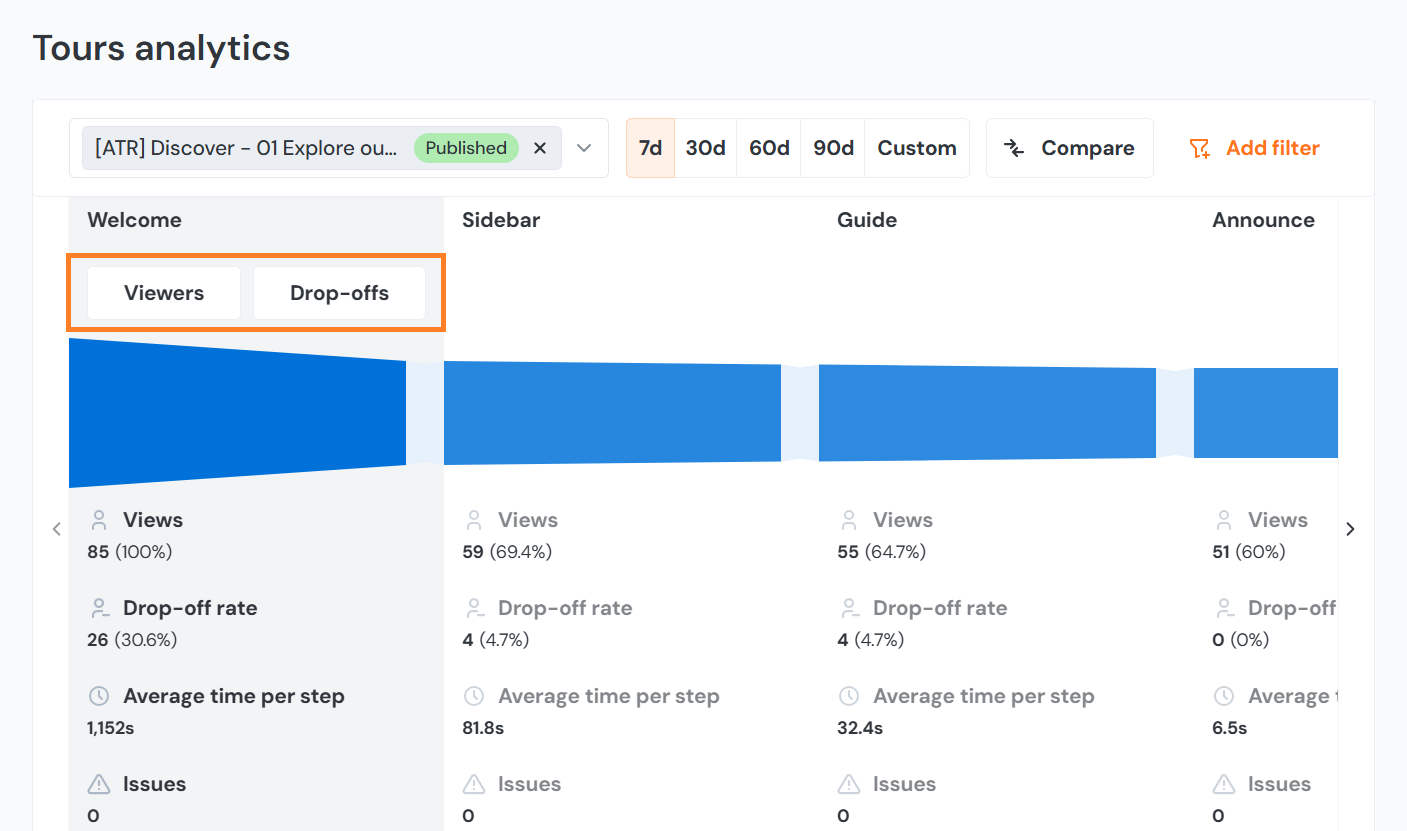Viewport: 1407px width, 831px height.
Task: Open Drop-offs list for Welcome step
Action: click(339, 293)
